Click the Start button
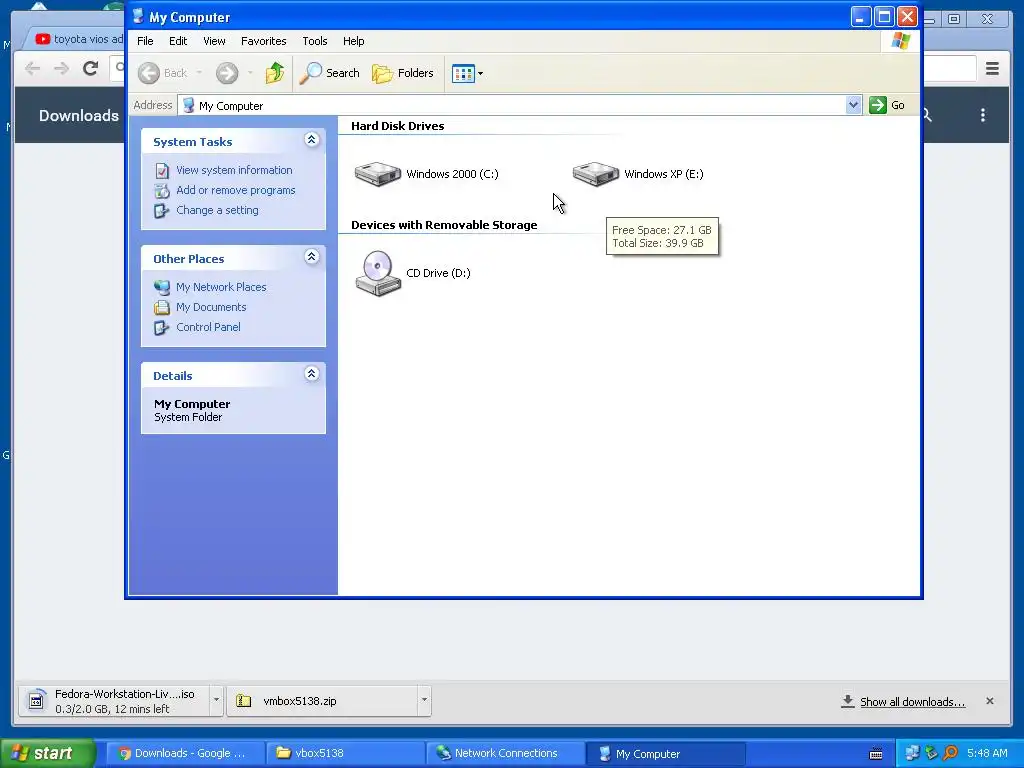The width and height of the screenshot is (1024, 768). [x=48, y=754]
